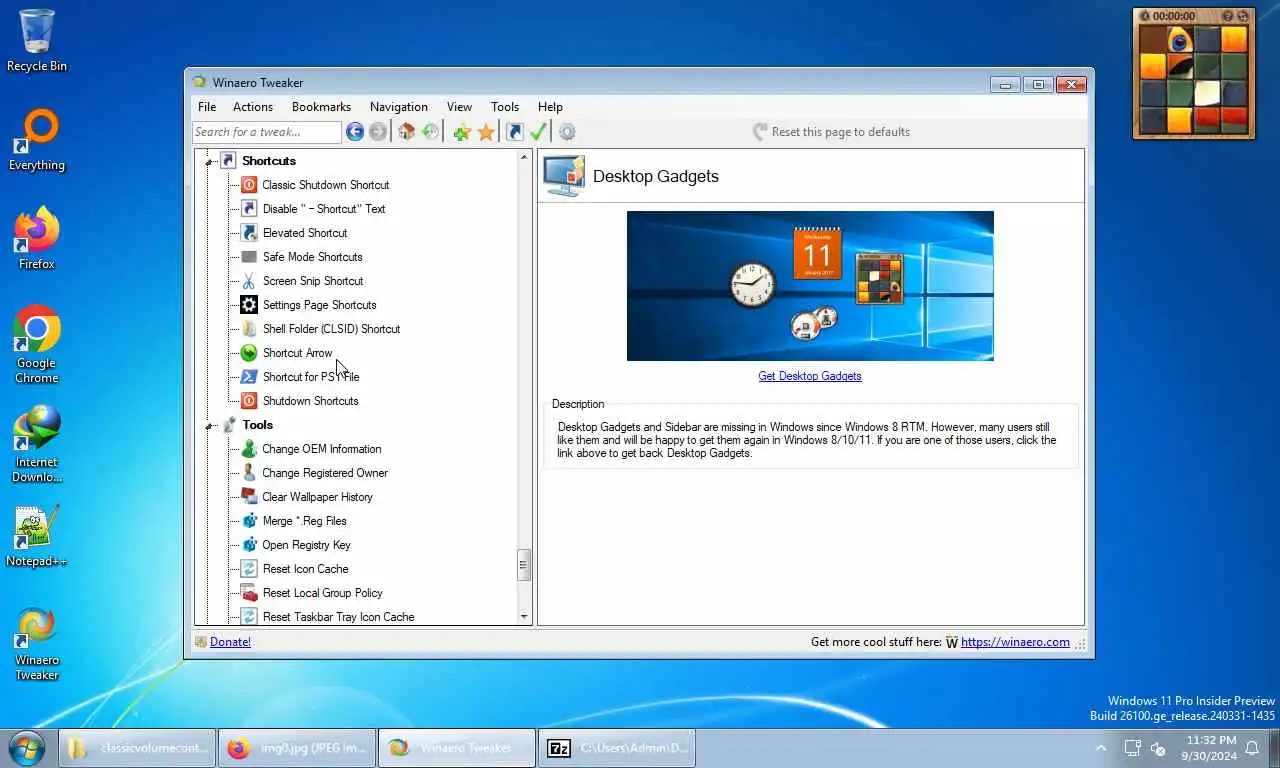Select Reset Local Group Policy item
1280x768 pixels.
coord(322,593)
